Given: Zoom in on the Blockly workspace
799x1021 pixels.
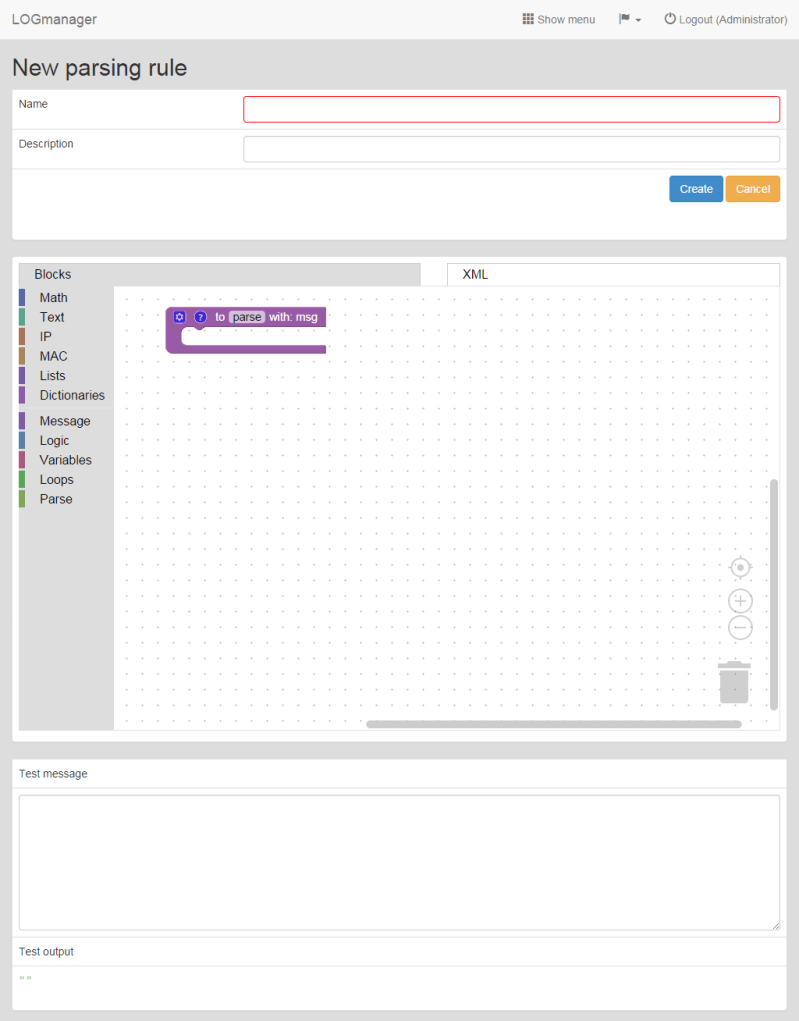Looking at the screenshot, I should pyautogui.click(x=740, y=601).
